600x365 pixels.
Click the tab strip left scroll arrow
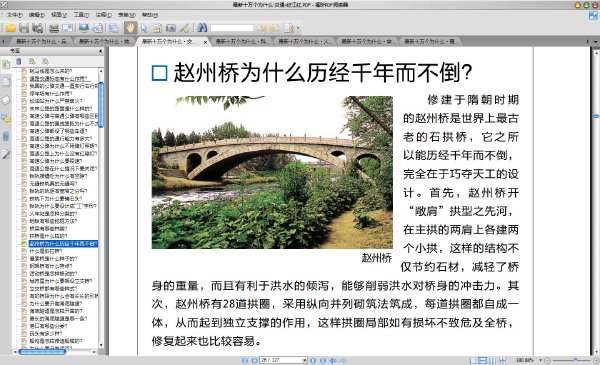pos(3,41)
